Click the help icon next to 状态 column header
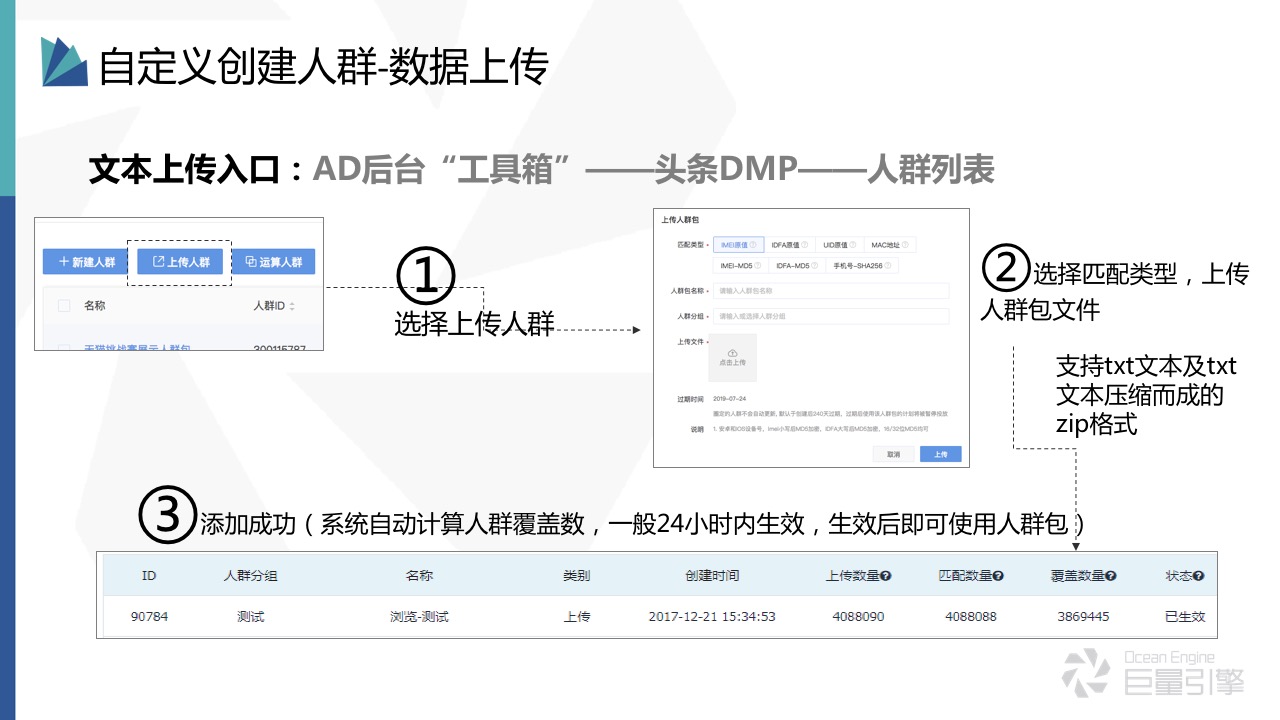 coord(1200,574)
